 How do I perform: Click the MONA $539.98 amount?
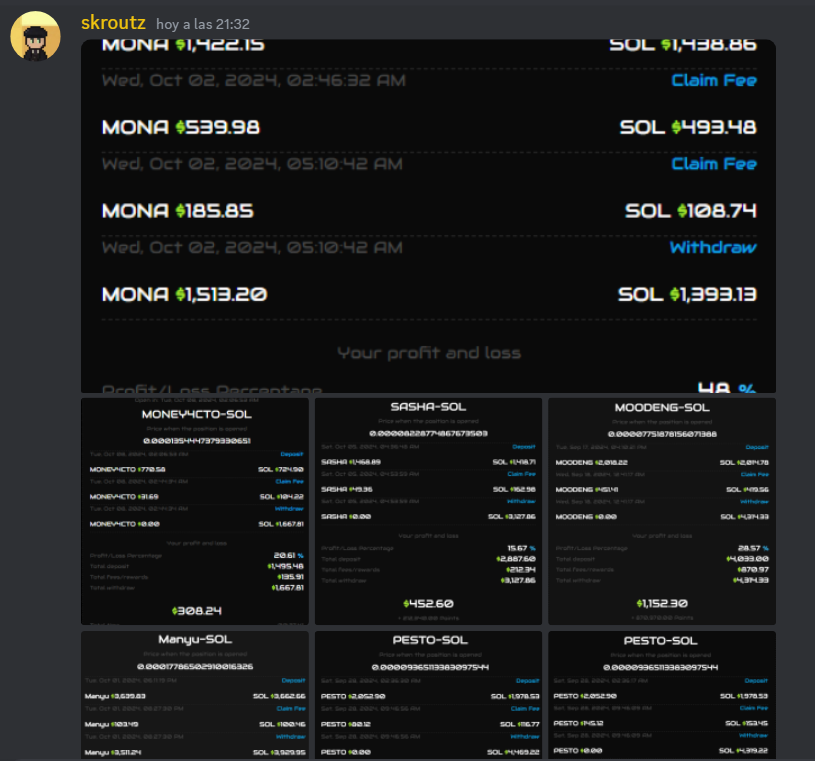point(181,127)
